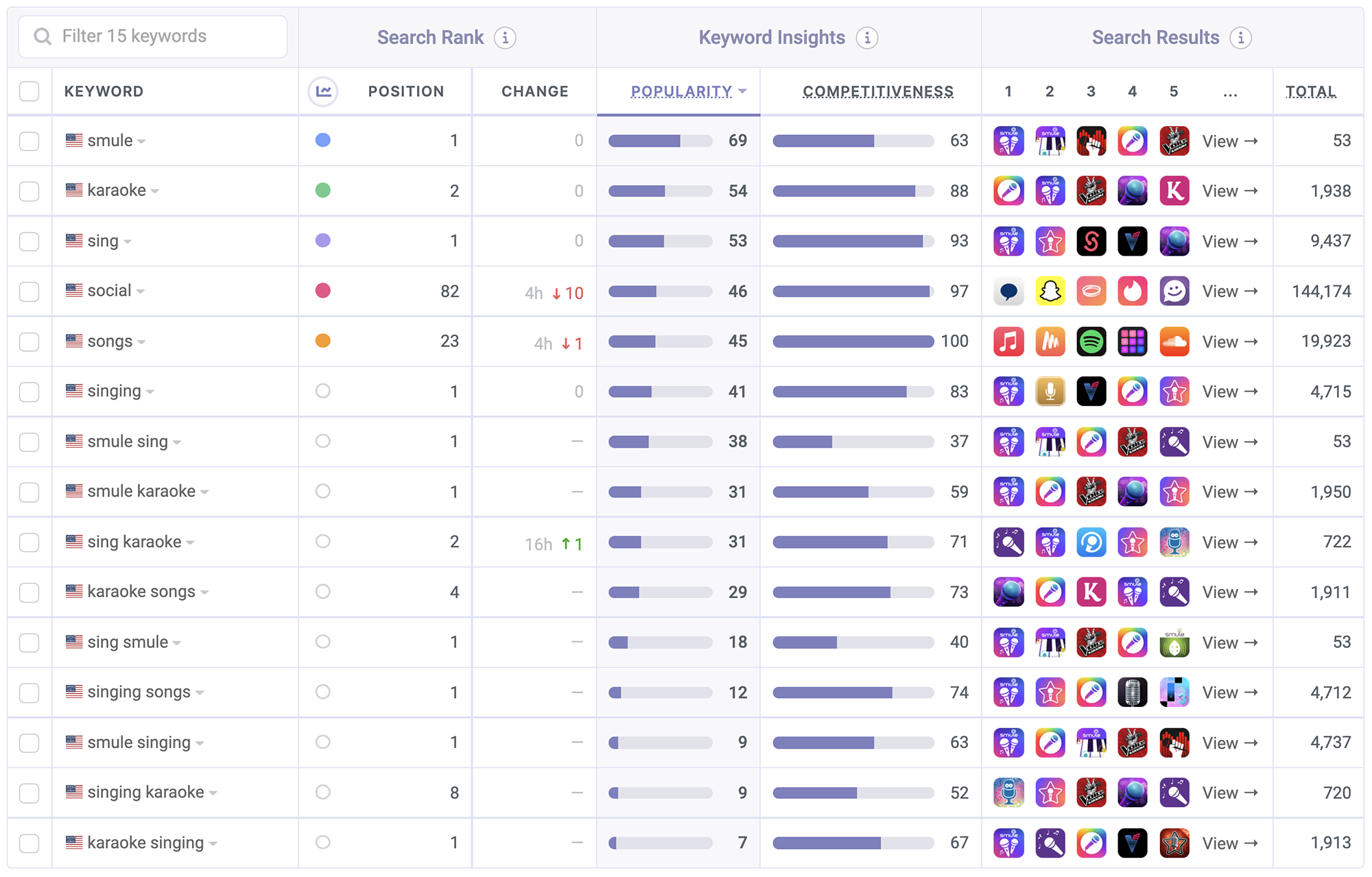The width and height of the screenshot is (1372, 877).
Task: Click blue chart color dot for smule
Action: pyautogui.click(x=323, y=140)
